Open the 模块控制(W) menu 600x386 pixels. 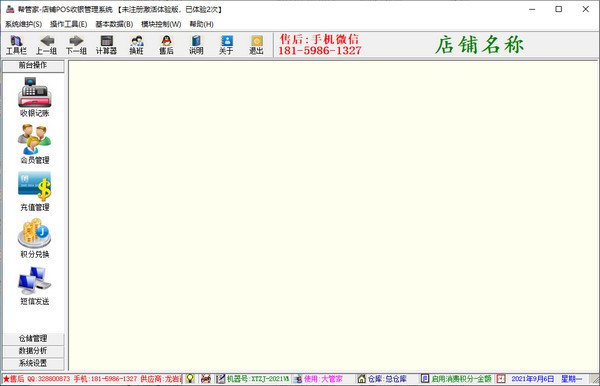click(161, 24)
